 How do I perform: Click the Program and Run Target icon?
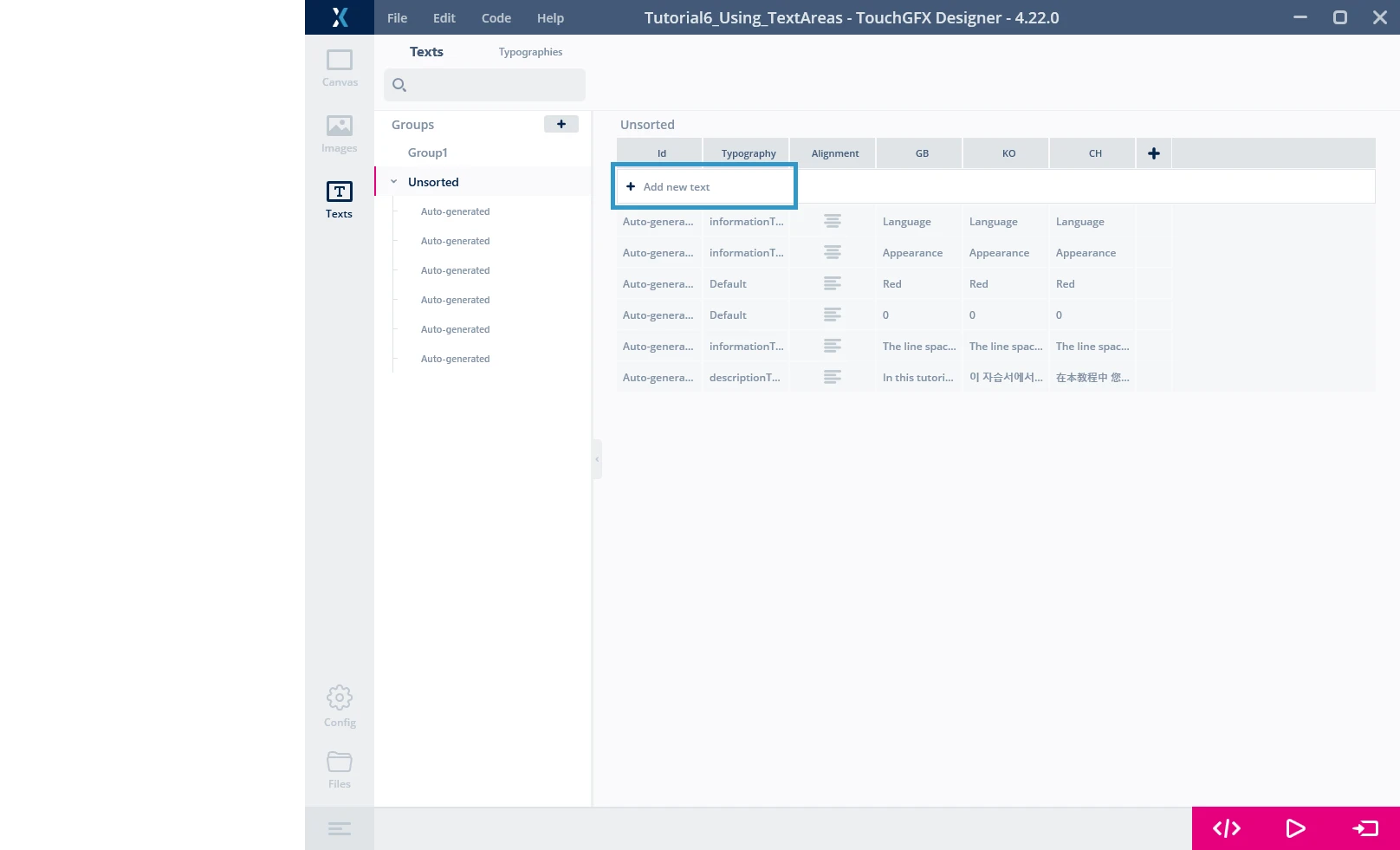tap(1364, 828)
